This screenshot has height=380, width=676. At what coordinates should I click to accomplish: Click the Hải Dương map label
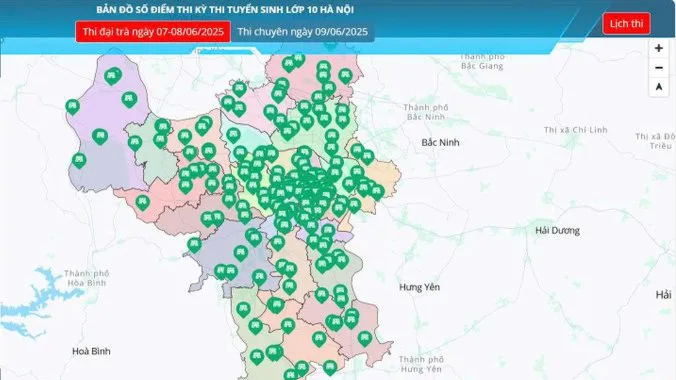tap(557, 231)
